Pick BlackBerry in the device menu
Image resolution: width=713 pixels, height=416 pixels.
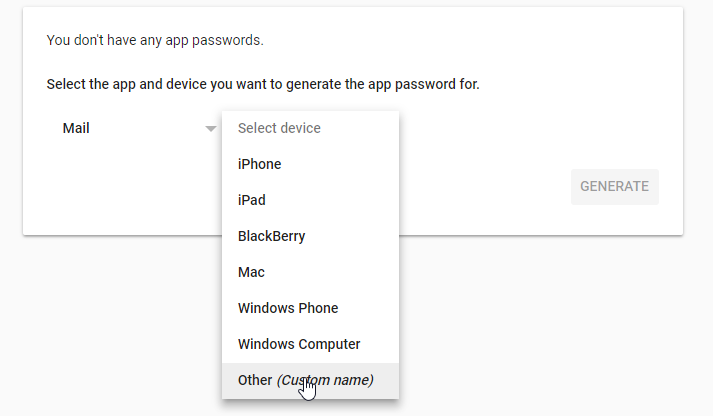tap(272, 236)
